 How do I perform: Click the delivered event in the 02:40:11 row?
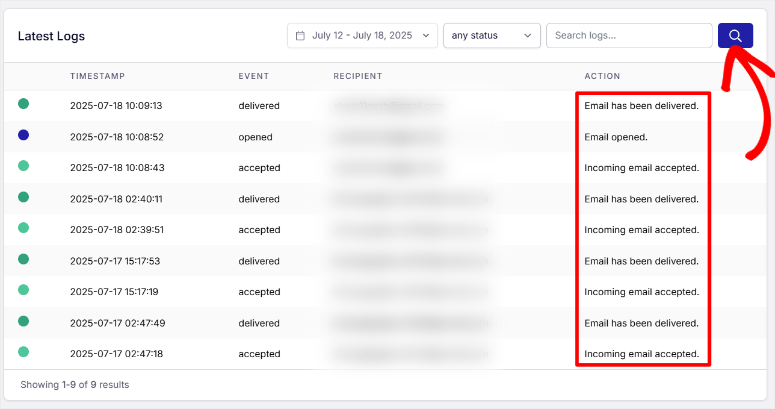click(259, 199)
